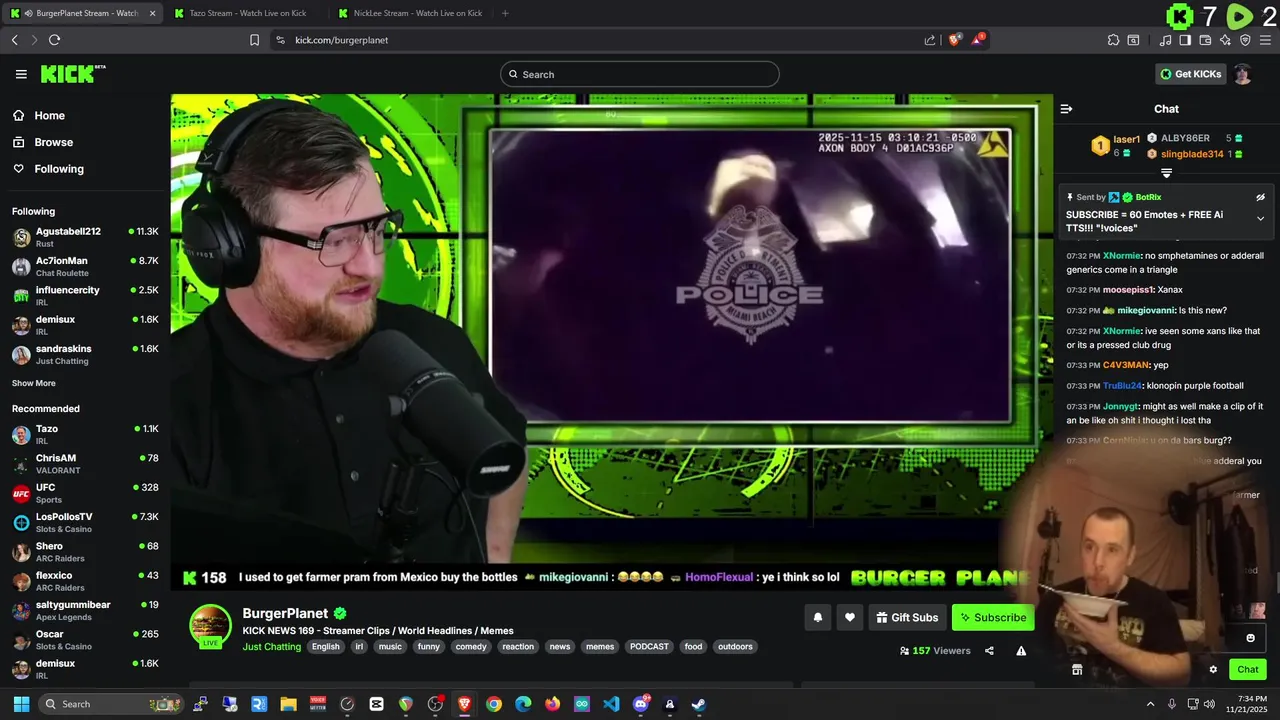The image size is (1280, 720).
Task: Click the address bar URL
Action: coord(342,40)
